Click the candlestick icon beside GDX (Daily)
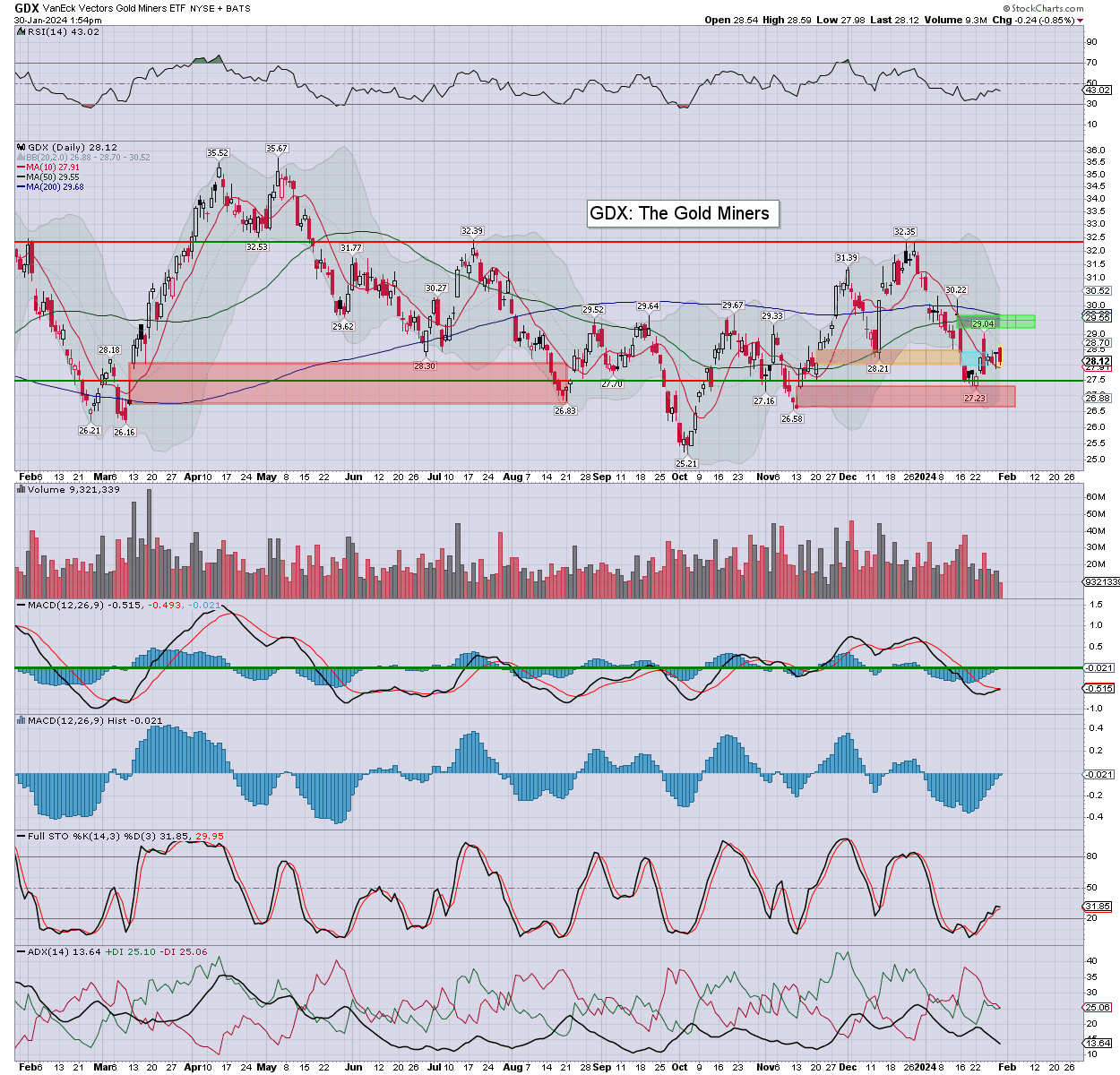 click(22, 147)
